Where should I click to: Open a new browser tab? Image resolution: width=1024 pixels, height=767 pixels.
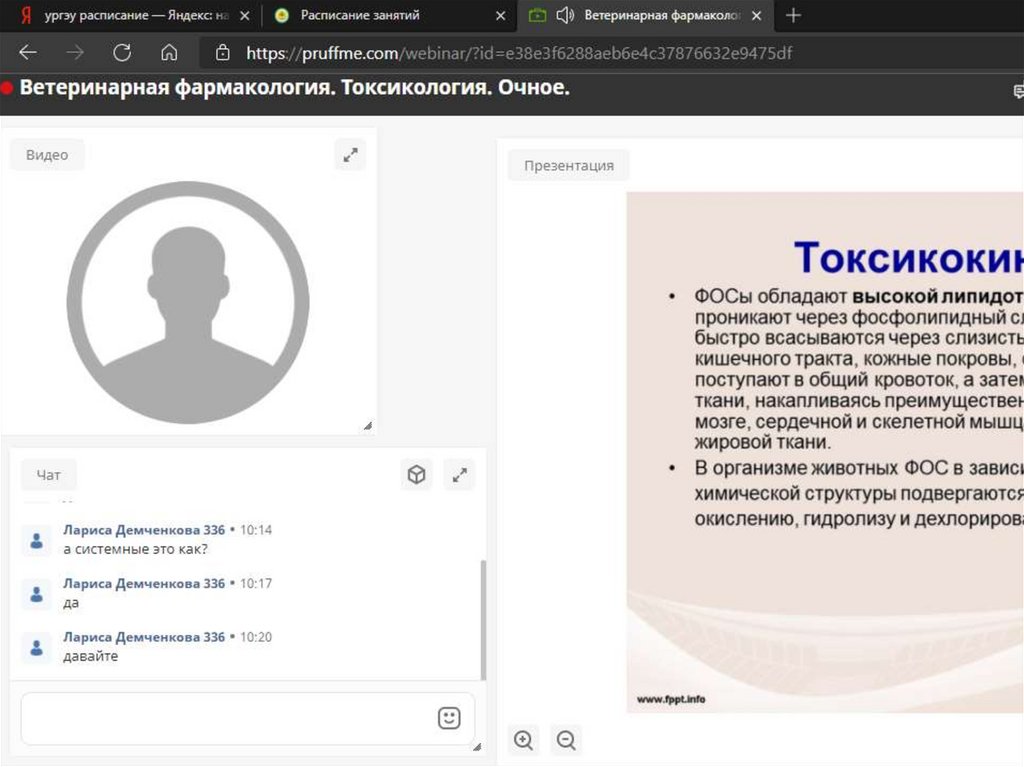click(x=794, y=16)
